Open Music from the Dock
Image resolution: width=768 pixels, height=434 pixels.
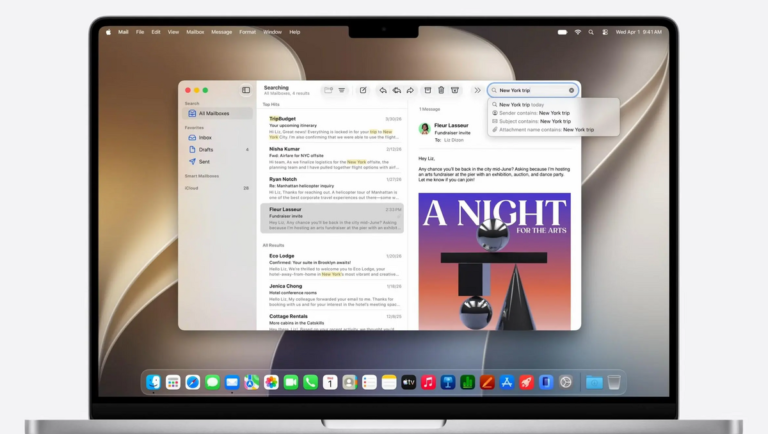click(428, 382)
